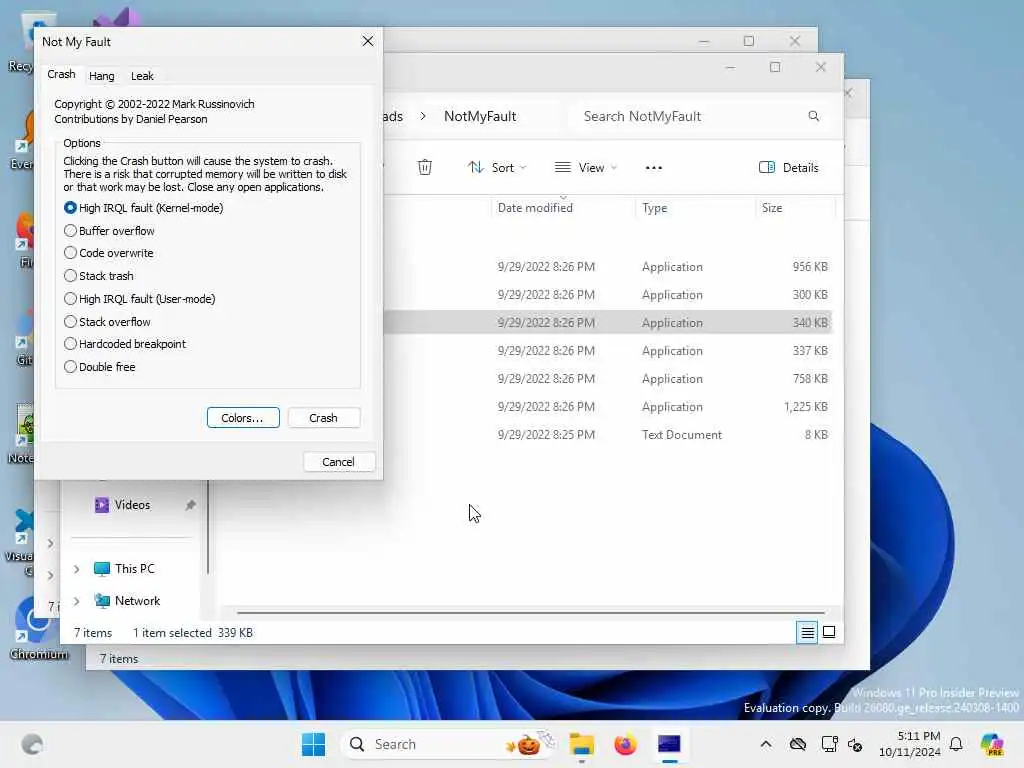Open the Windows Start menu
This screenshot has height=768, width=1024.
click(313, 744)
